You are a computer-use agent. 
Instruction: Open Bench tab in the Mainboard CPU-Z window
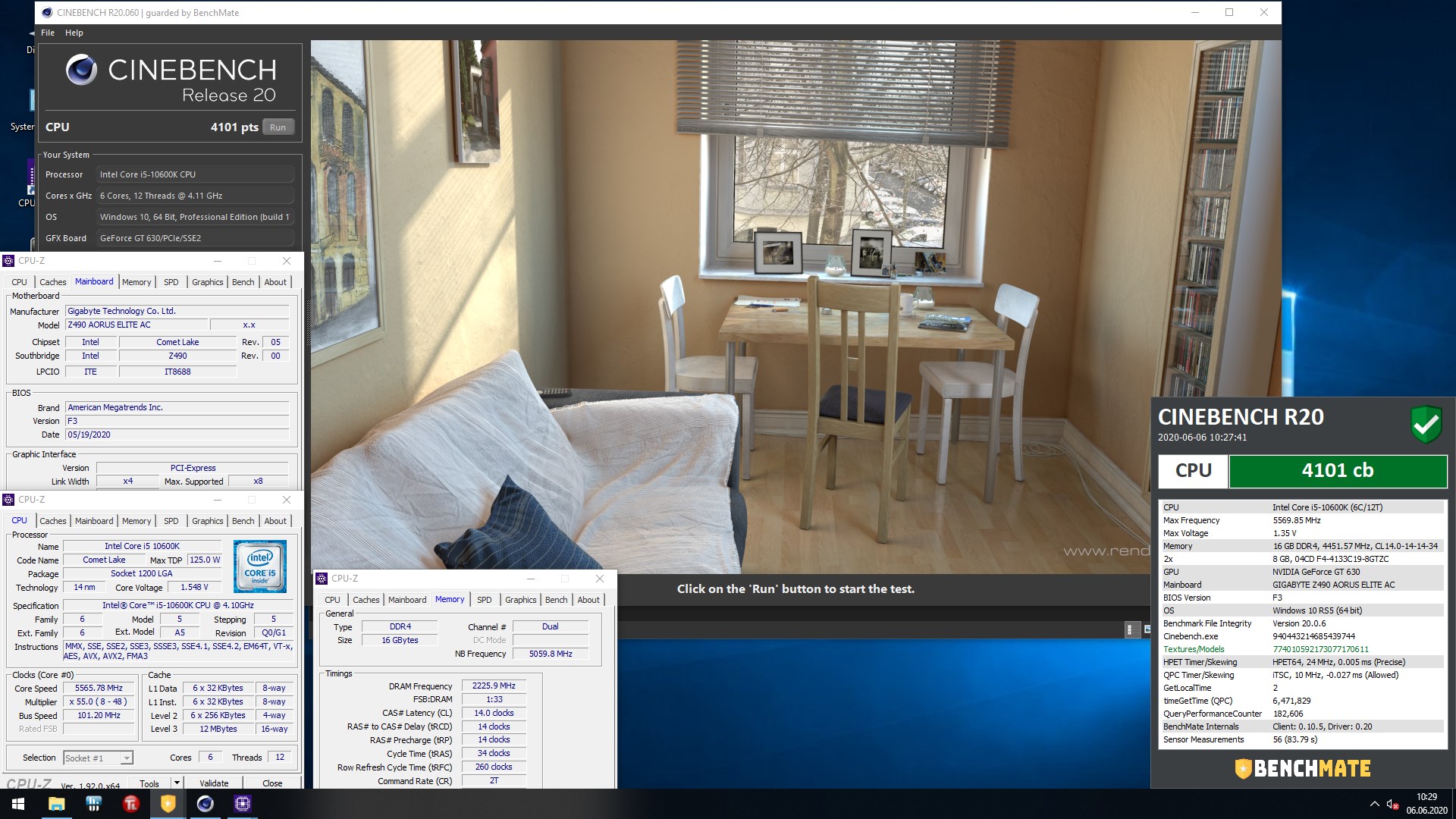pos(243,282)
